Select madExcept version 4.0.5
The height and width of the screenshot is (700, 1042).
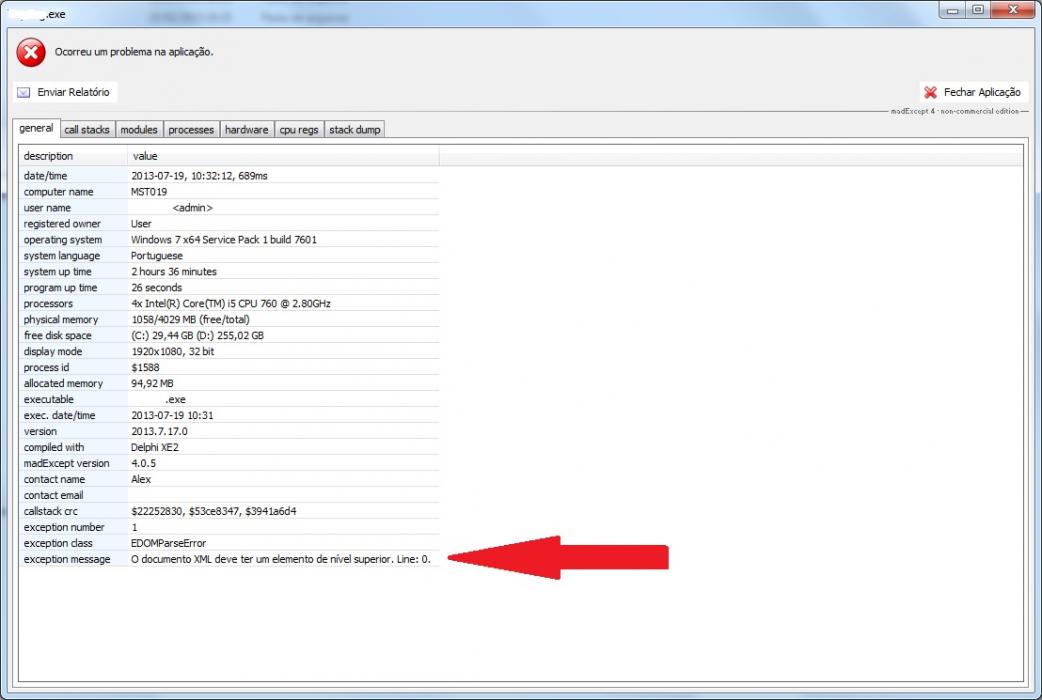tap(144, 463)
